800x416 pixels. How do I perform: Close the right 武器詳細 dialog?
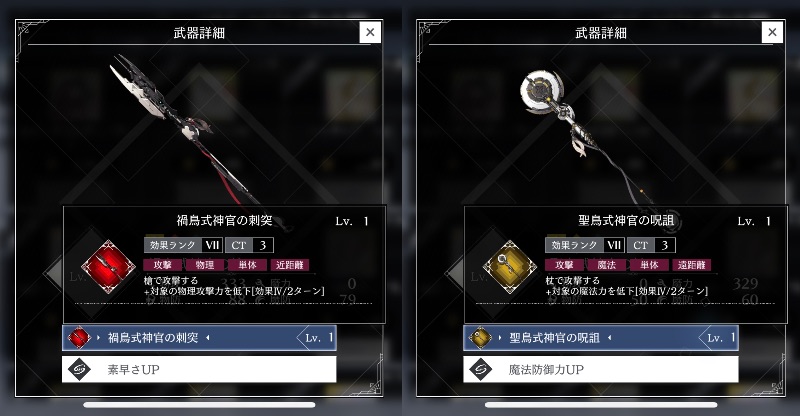click(772, 33)
